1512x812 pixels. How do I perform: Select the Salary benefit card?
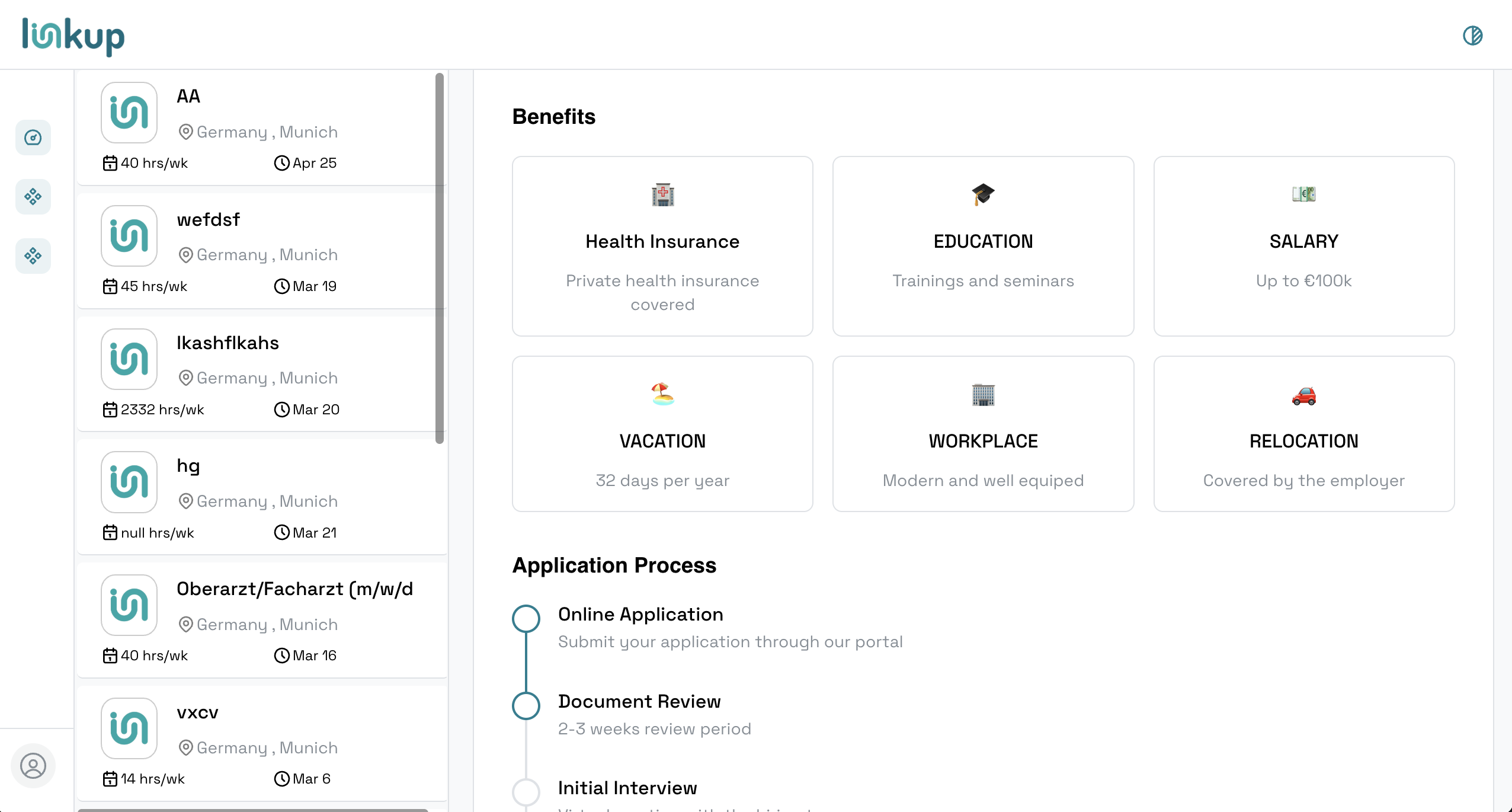pos(1303,247)
